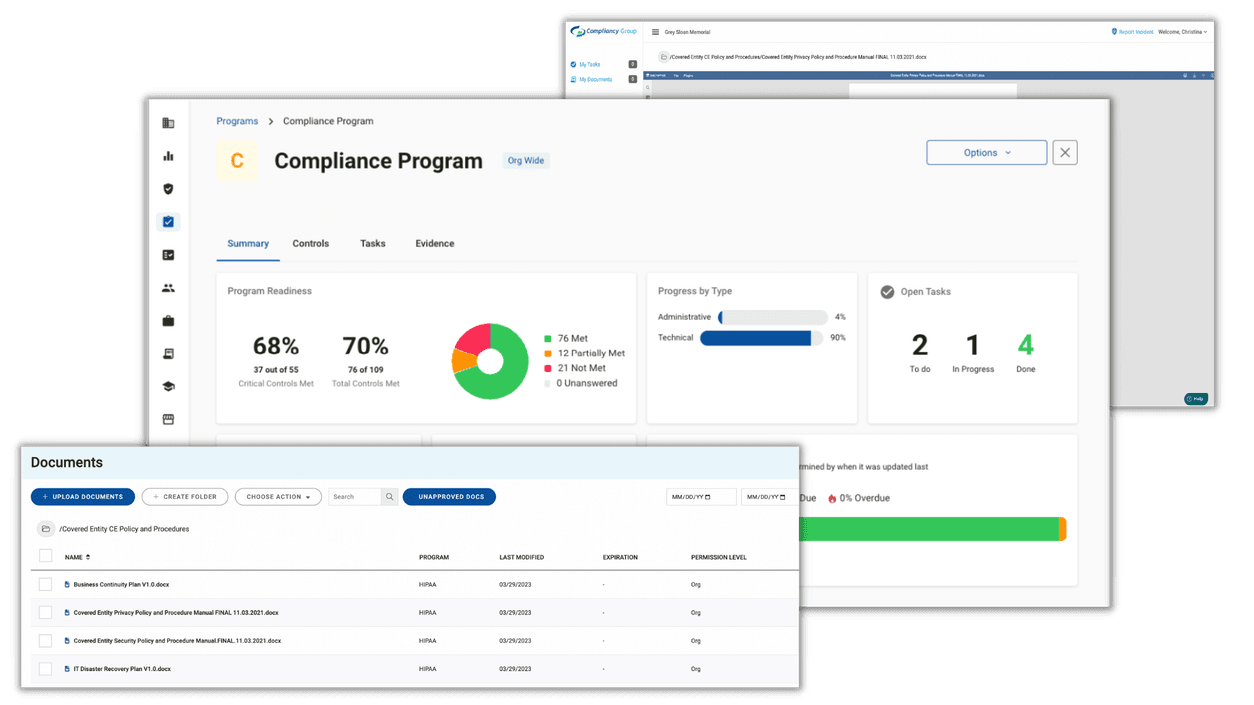Open the reports bar-chart icon in sidebar
1254x705 pixels.
167,156
